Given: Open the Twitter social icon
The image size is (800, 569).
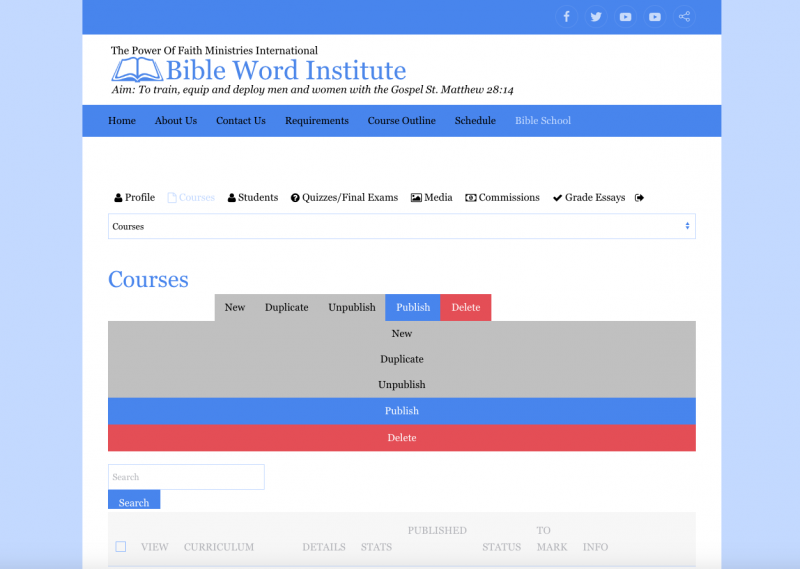Looking at the screenshot, I should [596, 17].
